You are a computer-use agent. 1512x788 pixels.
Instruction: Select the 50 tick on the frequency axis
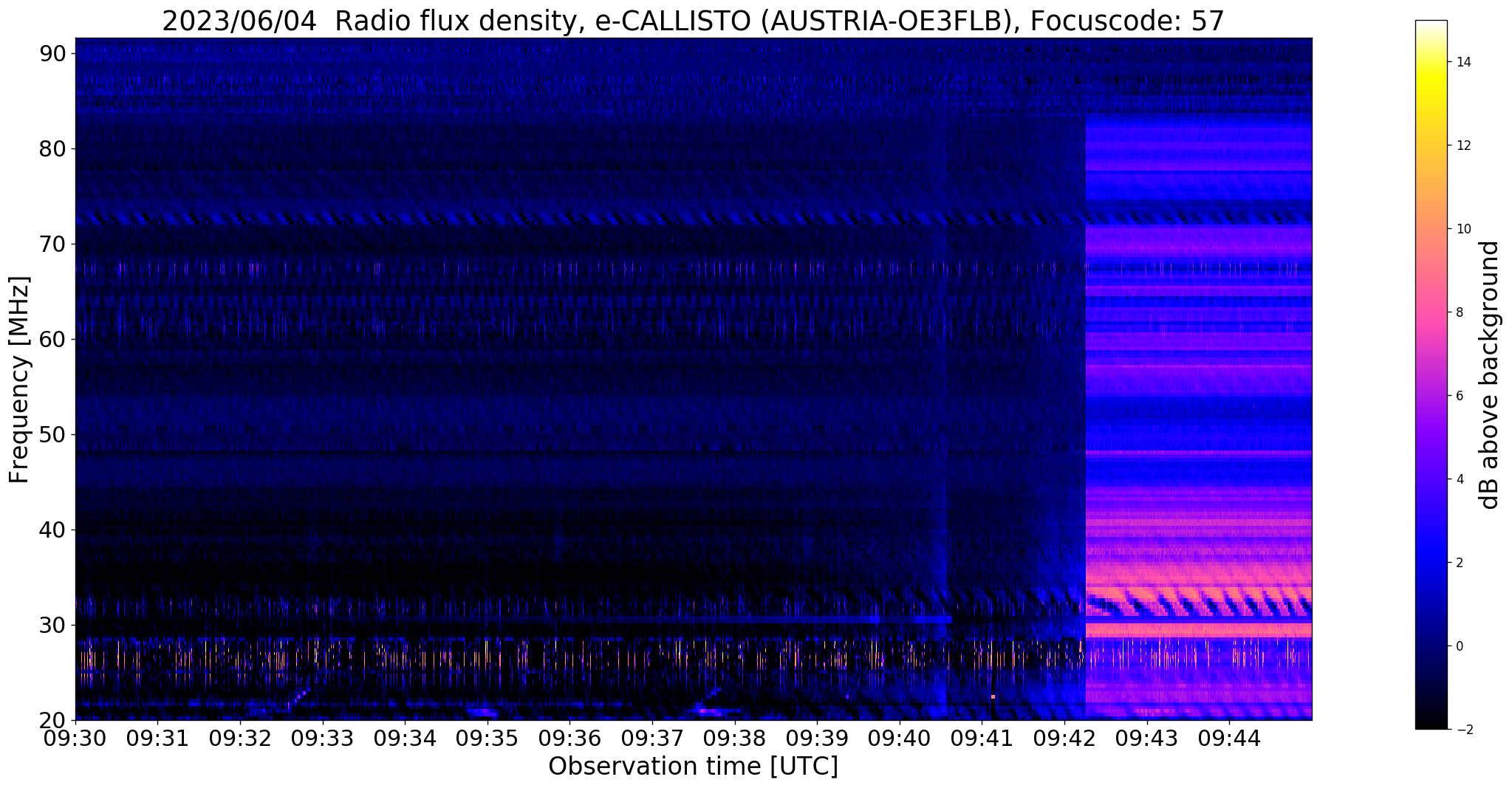coord(54,434)
